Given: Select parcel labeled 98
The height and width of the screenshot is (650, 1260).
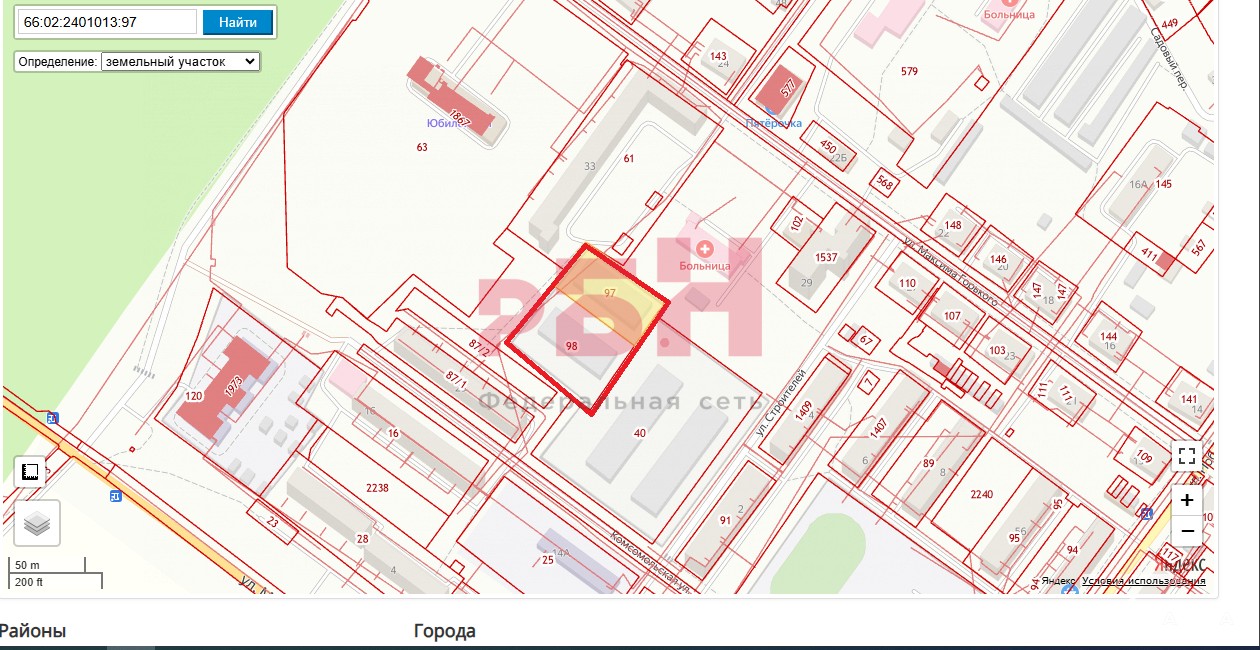Looking at the screenshot, I should coord(572,345).
